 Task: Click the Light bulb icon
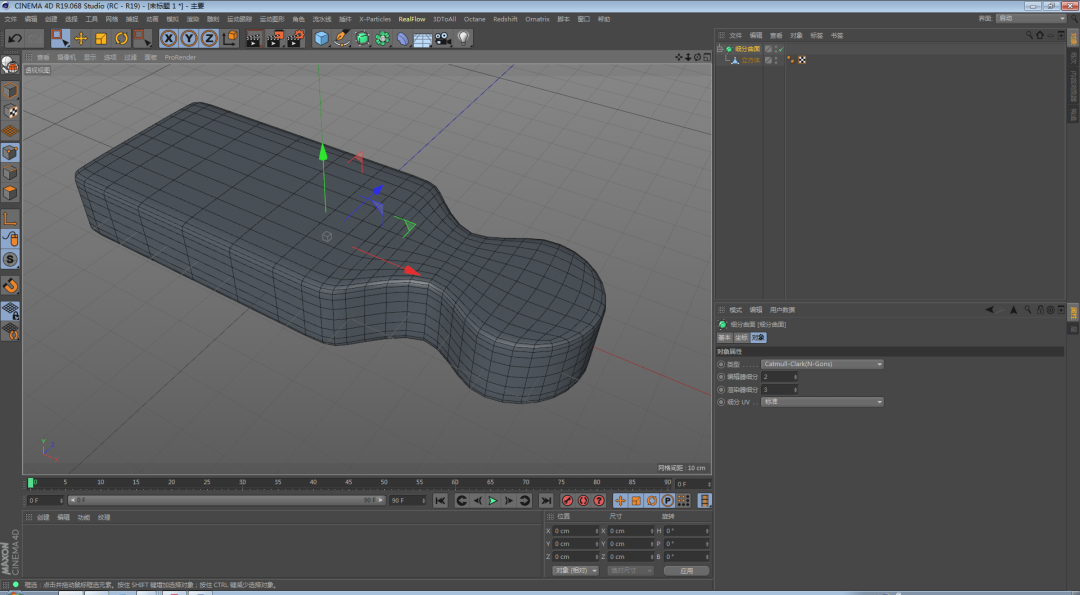[464, 38]
